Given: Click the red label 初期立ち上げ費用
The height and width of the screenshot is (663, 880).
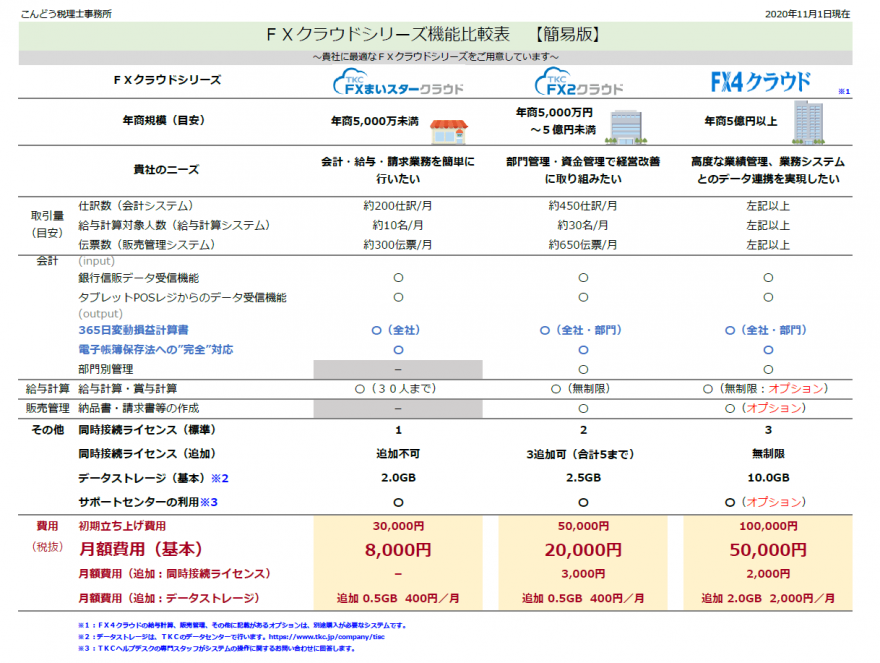Looking at the screenshot, I should coord(122,526).
